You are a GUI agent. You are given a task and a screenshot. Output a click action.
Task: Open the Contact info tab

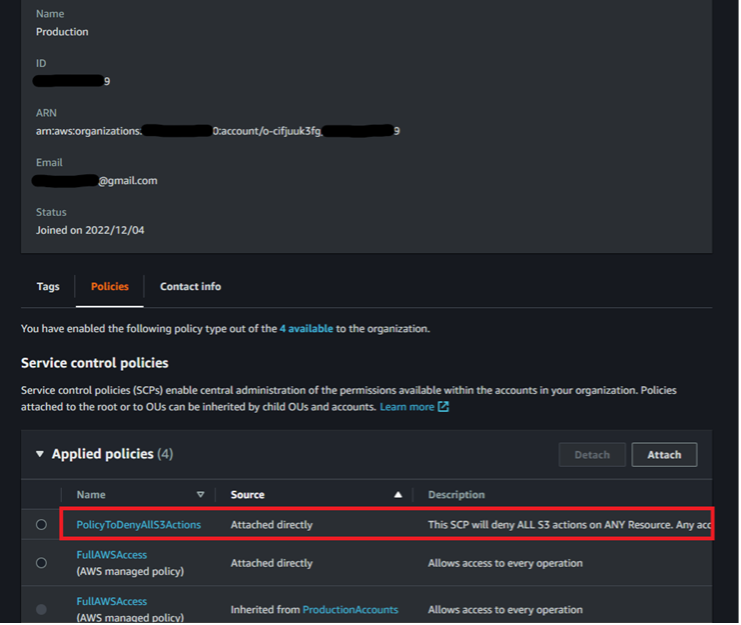pyautogui.click(x=190, y=287)
